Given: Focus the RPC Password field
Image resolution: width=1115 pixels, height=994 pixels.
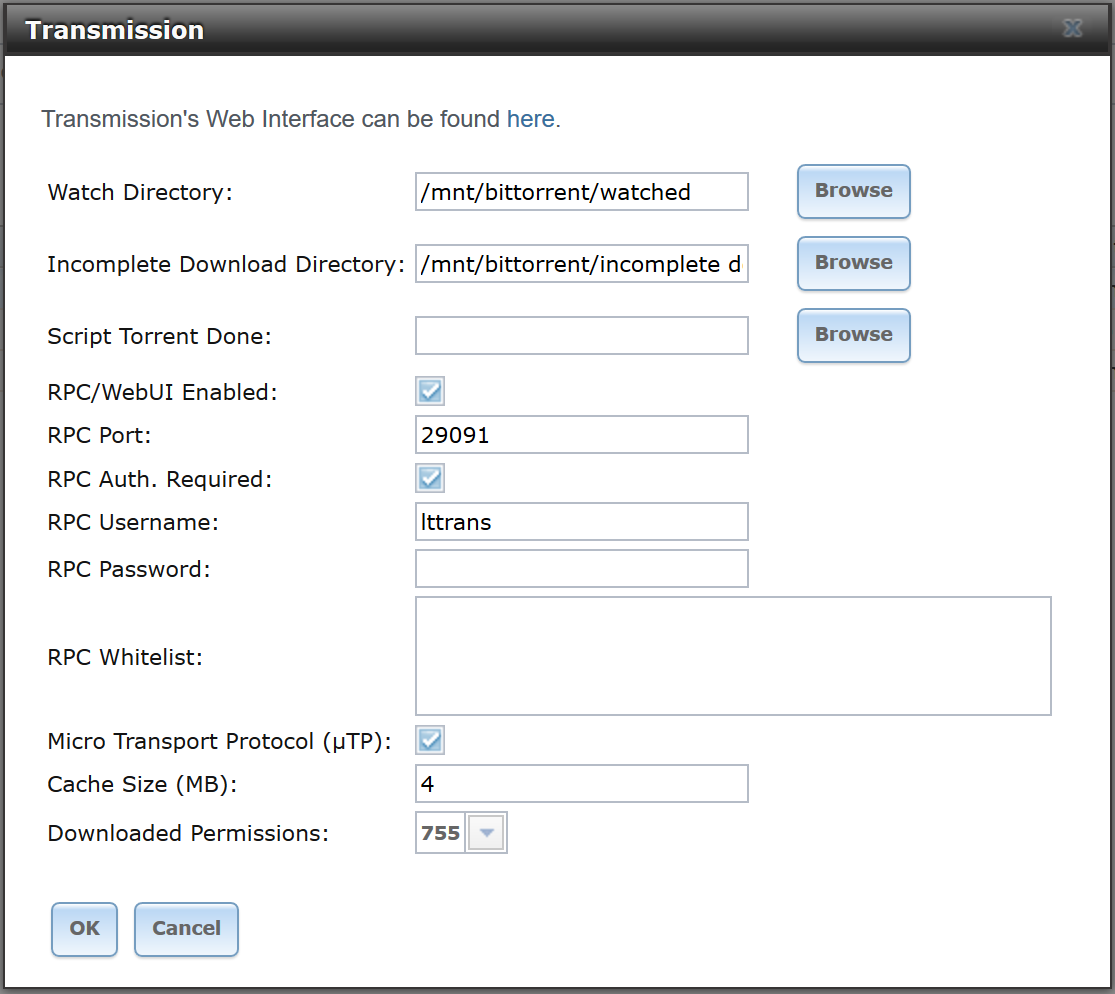Looking at the screenshot, I should point(582,568).
